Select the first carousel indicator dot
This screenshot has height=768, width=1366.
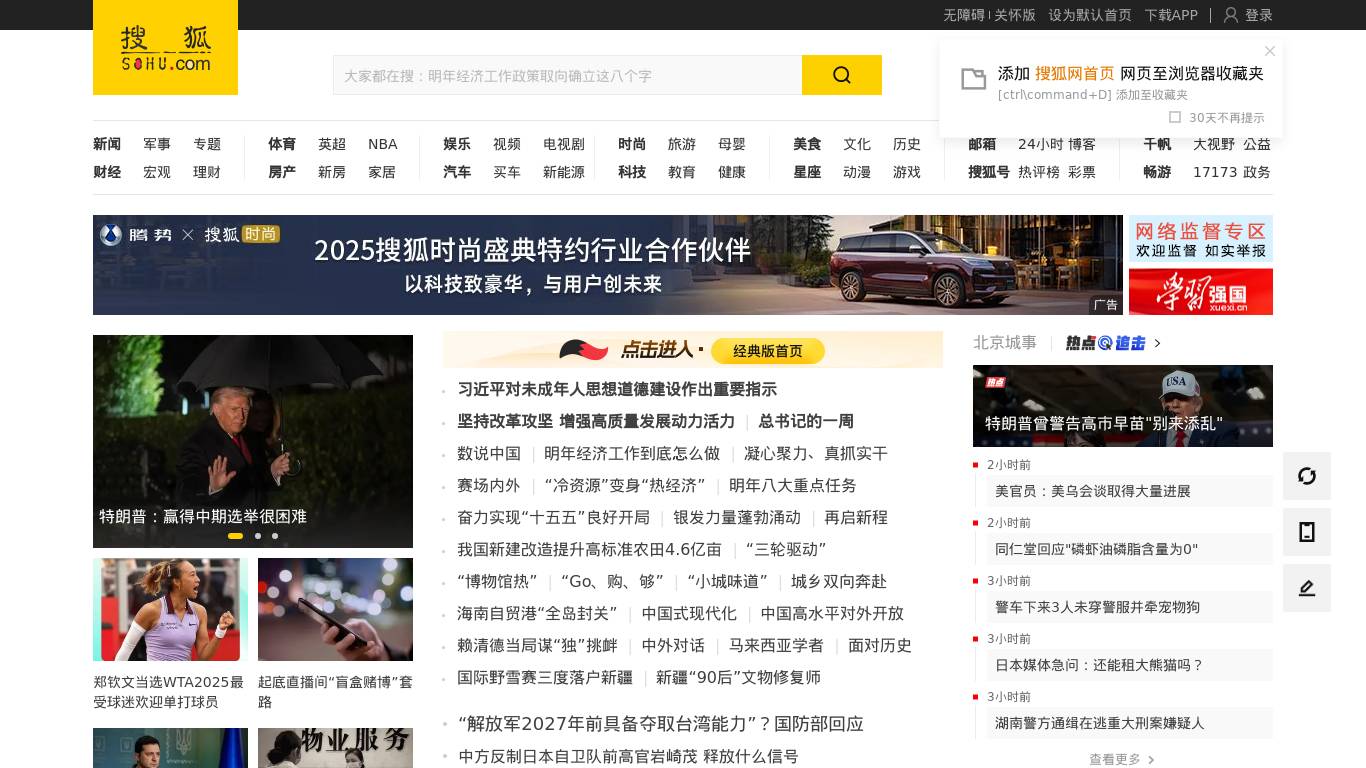point(235,536)
